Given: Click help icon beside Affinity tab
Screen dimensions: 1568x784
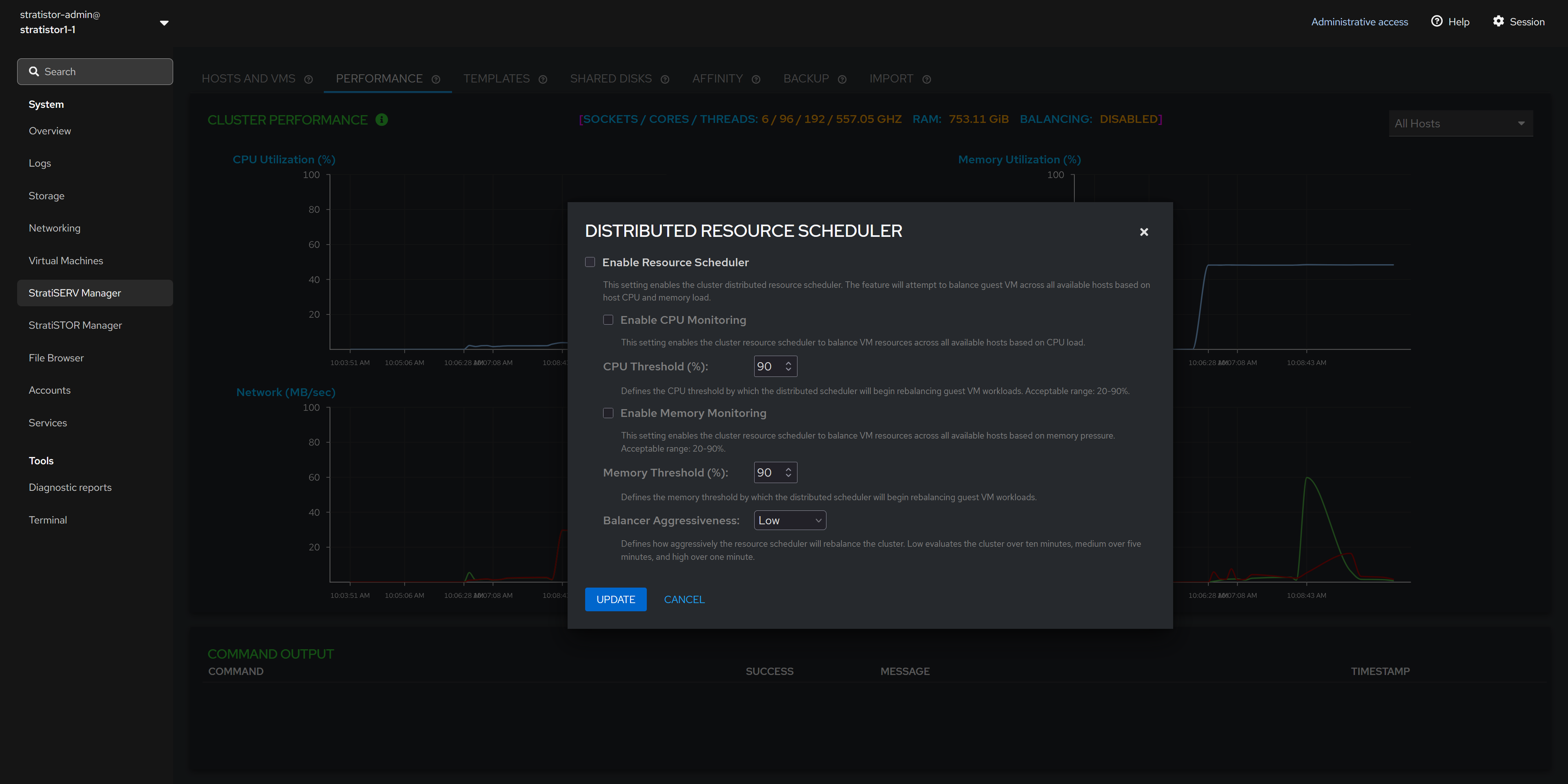Looking at the screenshot, I should tap(756, 79).
